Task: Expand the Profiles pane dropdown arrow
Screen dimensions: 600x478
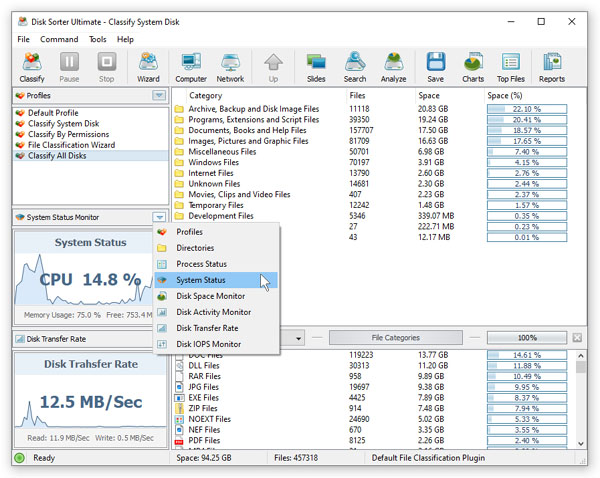Action: [x=159, y=95]
